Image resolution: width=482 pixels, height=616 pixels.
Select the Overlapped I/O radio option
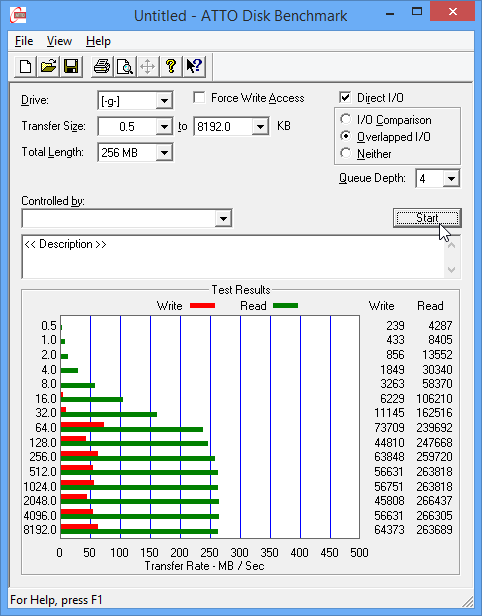point(346,136)
